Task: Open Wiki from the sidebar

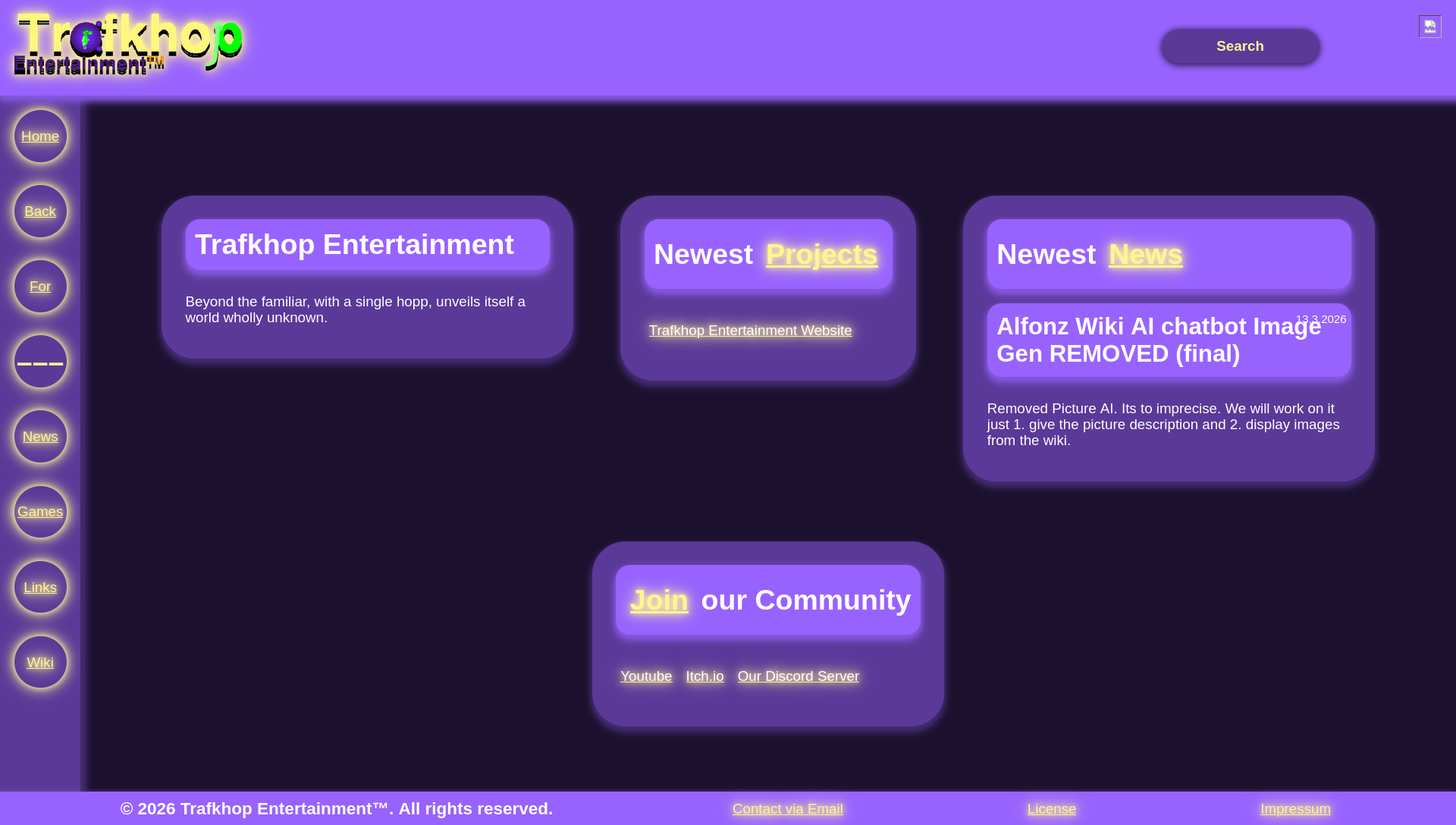Action: [x=40, y=662]
